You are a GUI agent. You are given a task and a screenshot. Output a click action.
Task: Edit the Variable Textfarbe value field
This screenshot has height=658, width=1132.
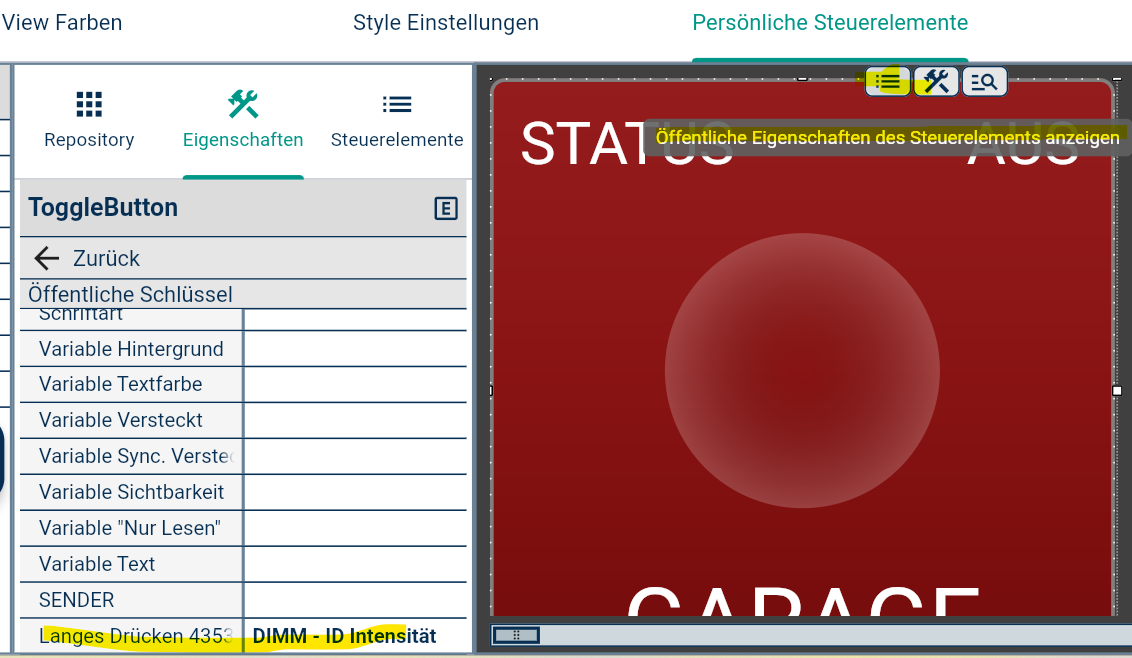[x=355, y=384]
